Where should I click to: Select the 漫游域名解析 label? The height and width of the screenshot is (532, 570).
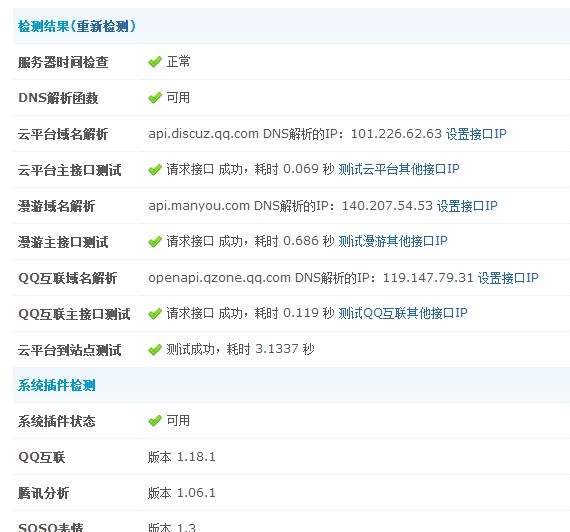coord(57,206)
